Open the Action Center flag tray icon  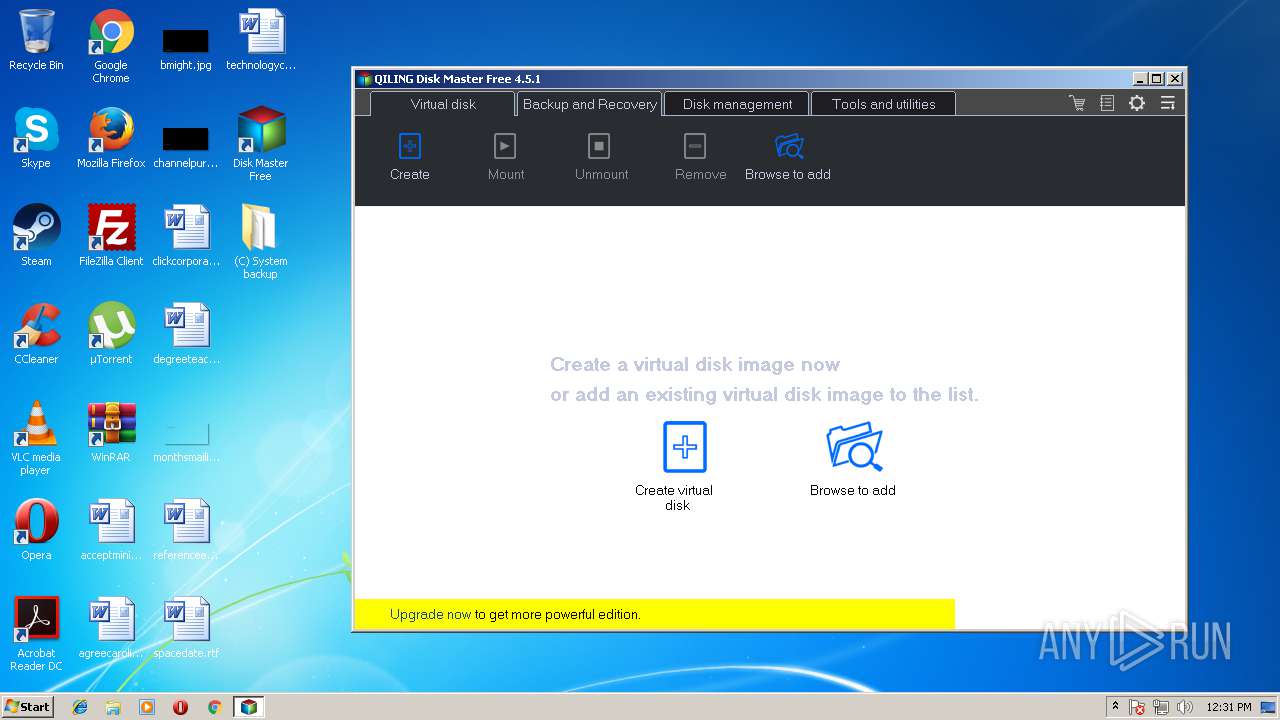click(x=1137, y=707)
